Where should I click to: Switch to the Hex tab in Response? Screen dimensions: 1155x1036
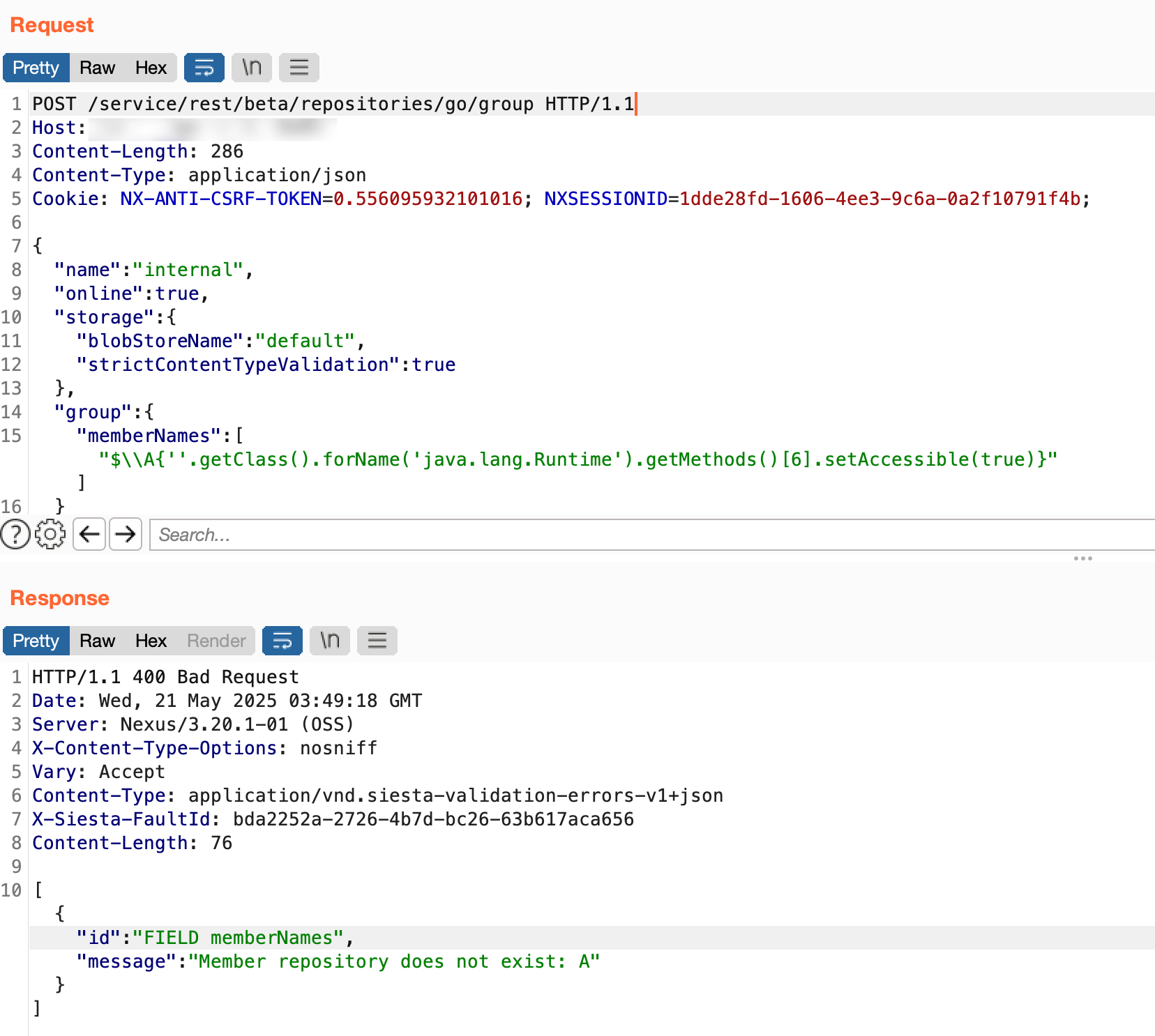(x=151, y=641)
